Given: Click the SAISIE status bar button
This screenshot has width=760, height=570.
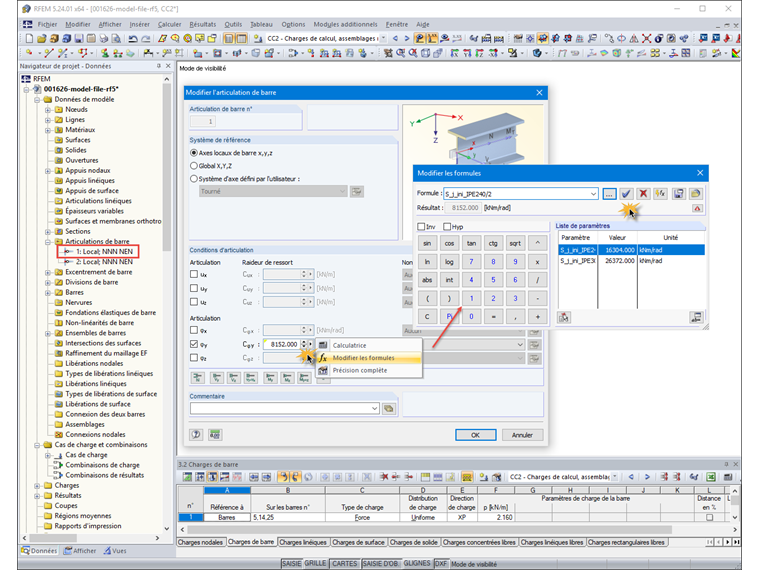Looking at the screenshot, I should (291, 563).
